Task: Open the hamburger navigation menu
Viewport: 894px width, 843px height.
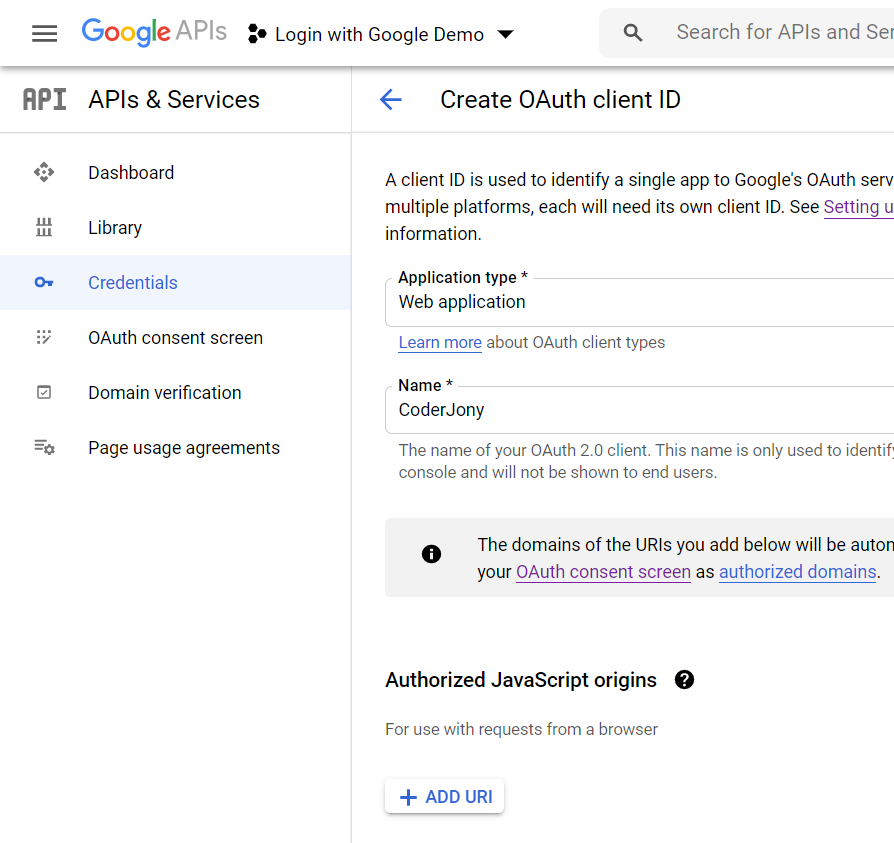Action: [44, 34]
